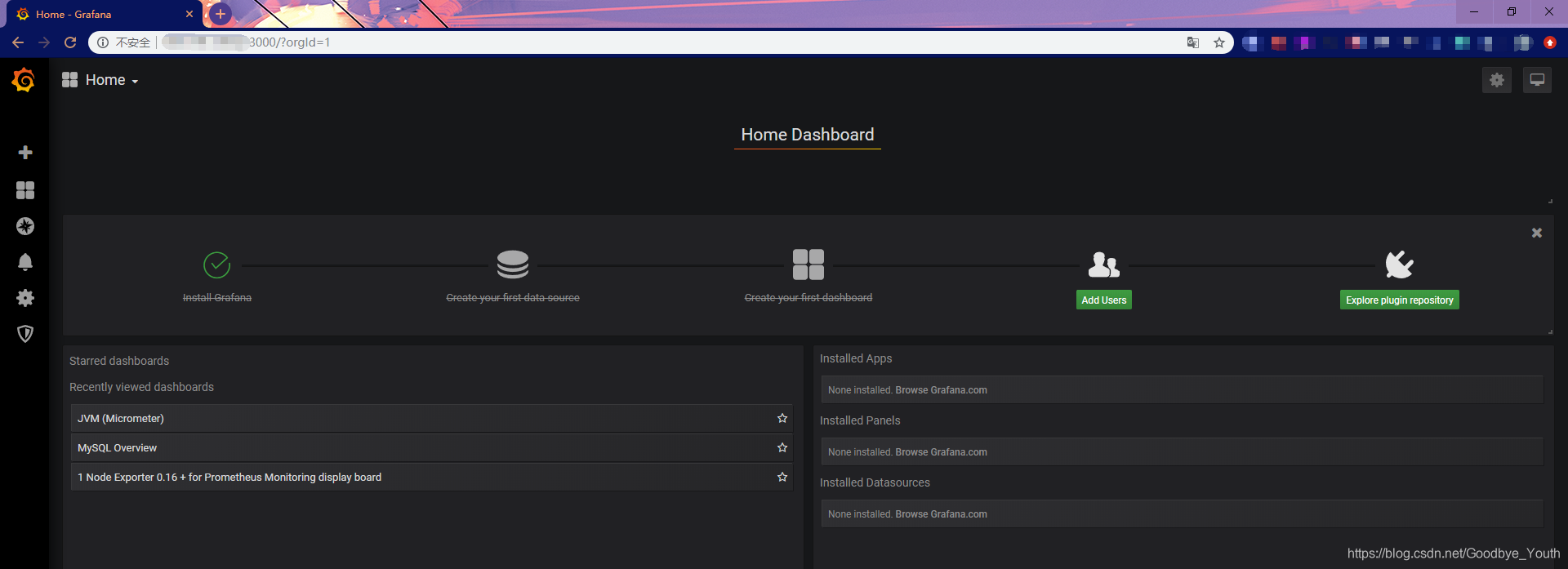Open the Configuration gear in sidebar
1568x569 pixels.
point(25,298)
